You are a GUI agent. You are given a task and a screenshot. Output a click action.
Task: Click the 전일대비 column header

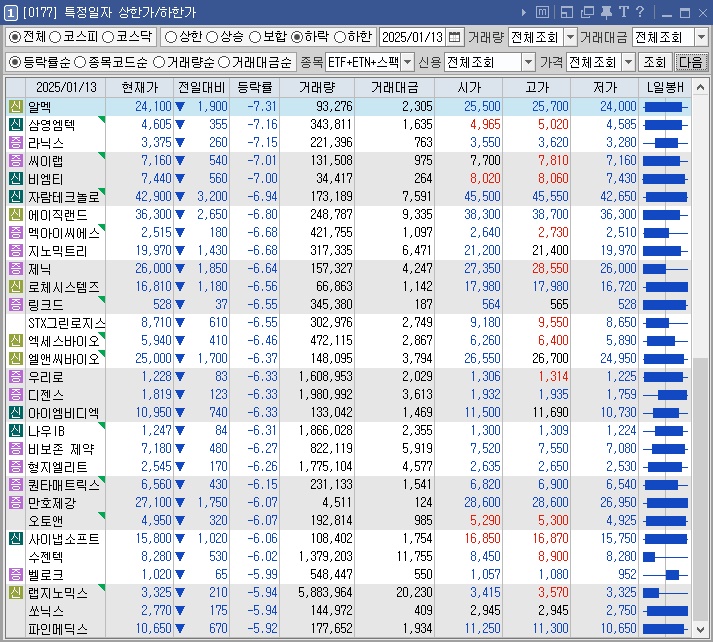[x=201, y=87]
